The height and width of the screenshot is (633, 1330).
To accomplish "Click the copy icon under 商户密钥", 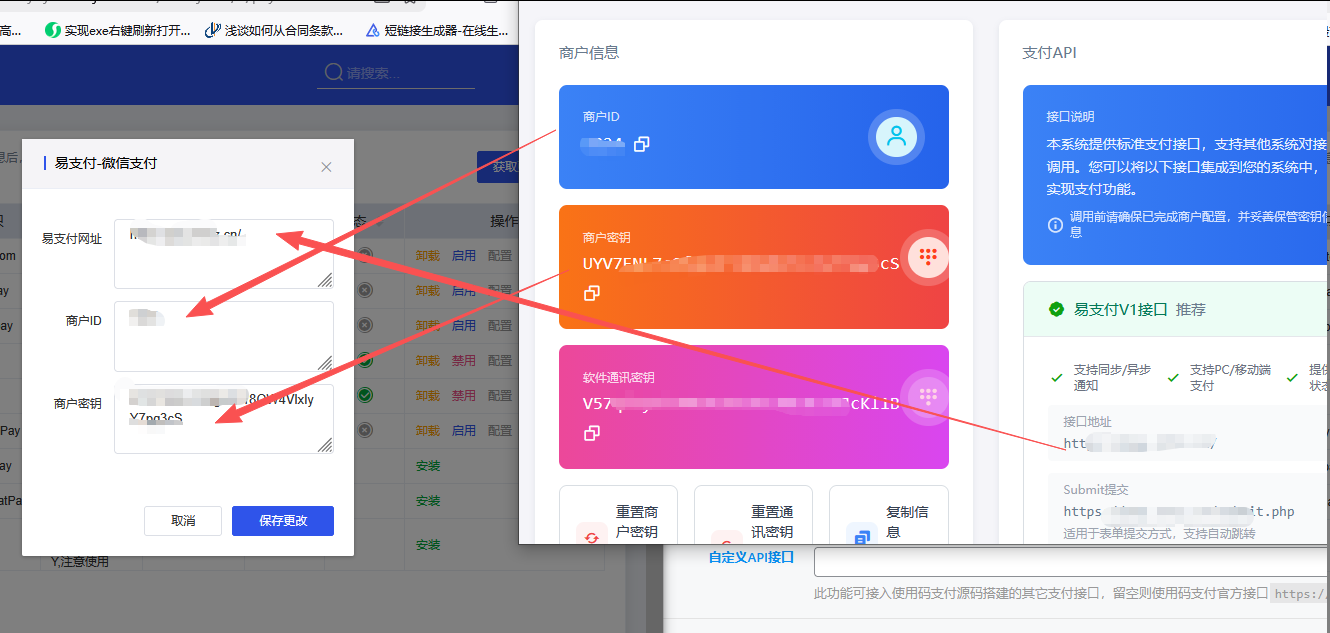I will coord(593,294).
